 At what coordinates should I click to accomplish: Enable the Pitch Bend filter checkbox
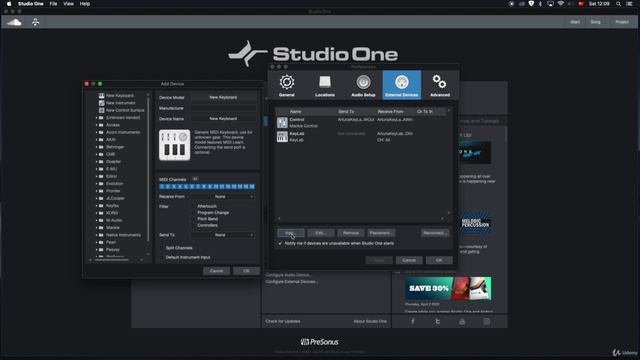click(x=194, y=219)
